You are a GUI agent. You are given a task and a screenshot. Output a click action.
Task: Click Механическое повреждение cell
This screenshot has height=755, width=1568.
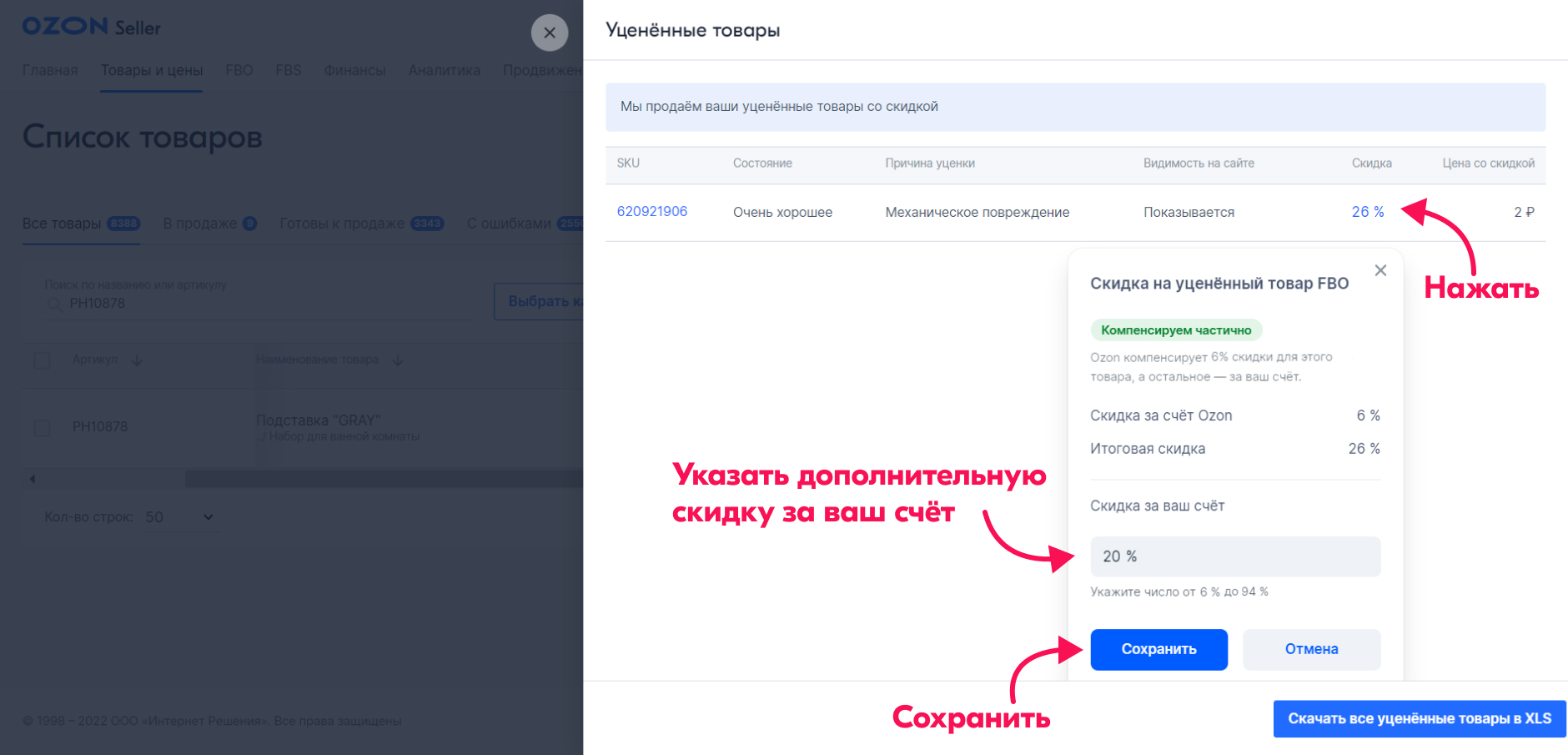(977, 212)
